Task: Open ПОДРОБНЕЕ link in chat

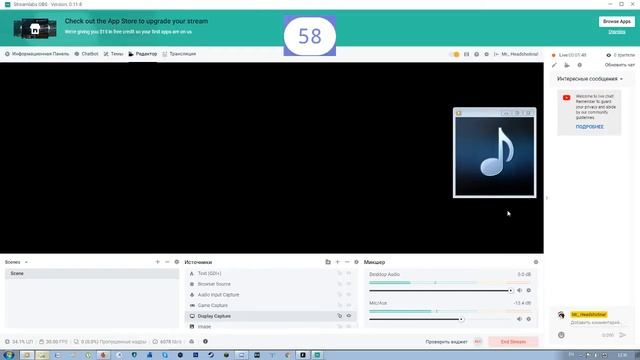Action: tap(589, 127)
